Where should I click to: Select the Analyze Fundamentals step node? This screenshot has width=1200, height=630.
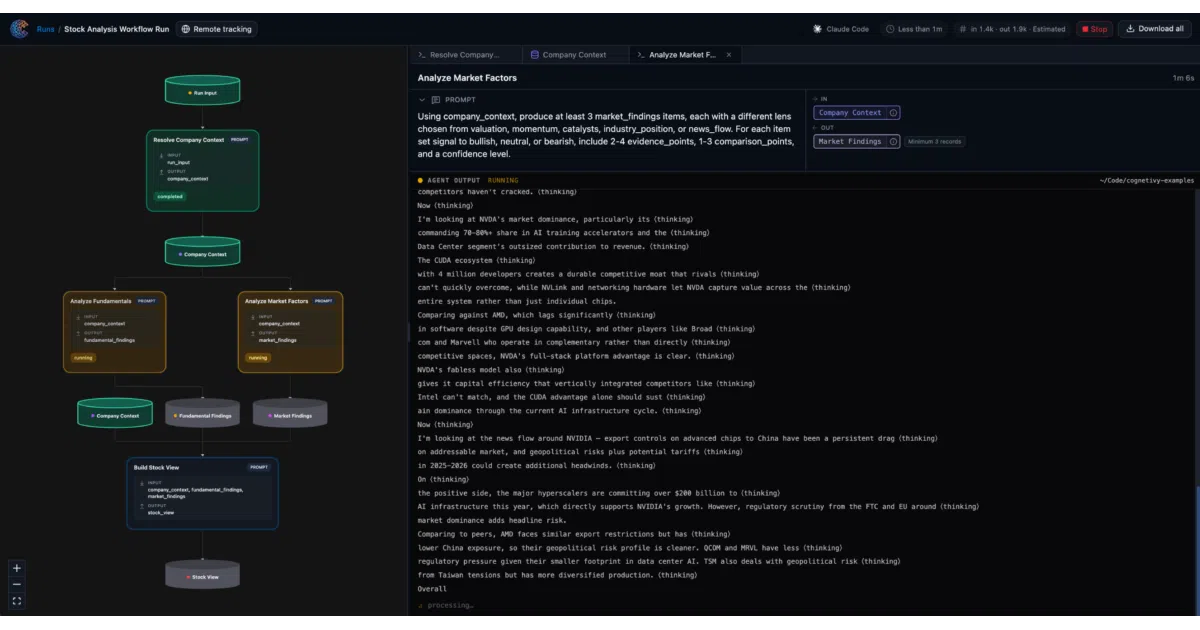[x=115, y=332]
